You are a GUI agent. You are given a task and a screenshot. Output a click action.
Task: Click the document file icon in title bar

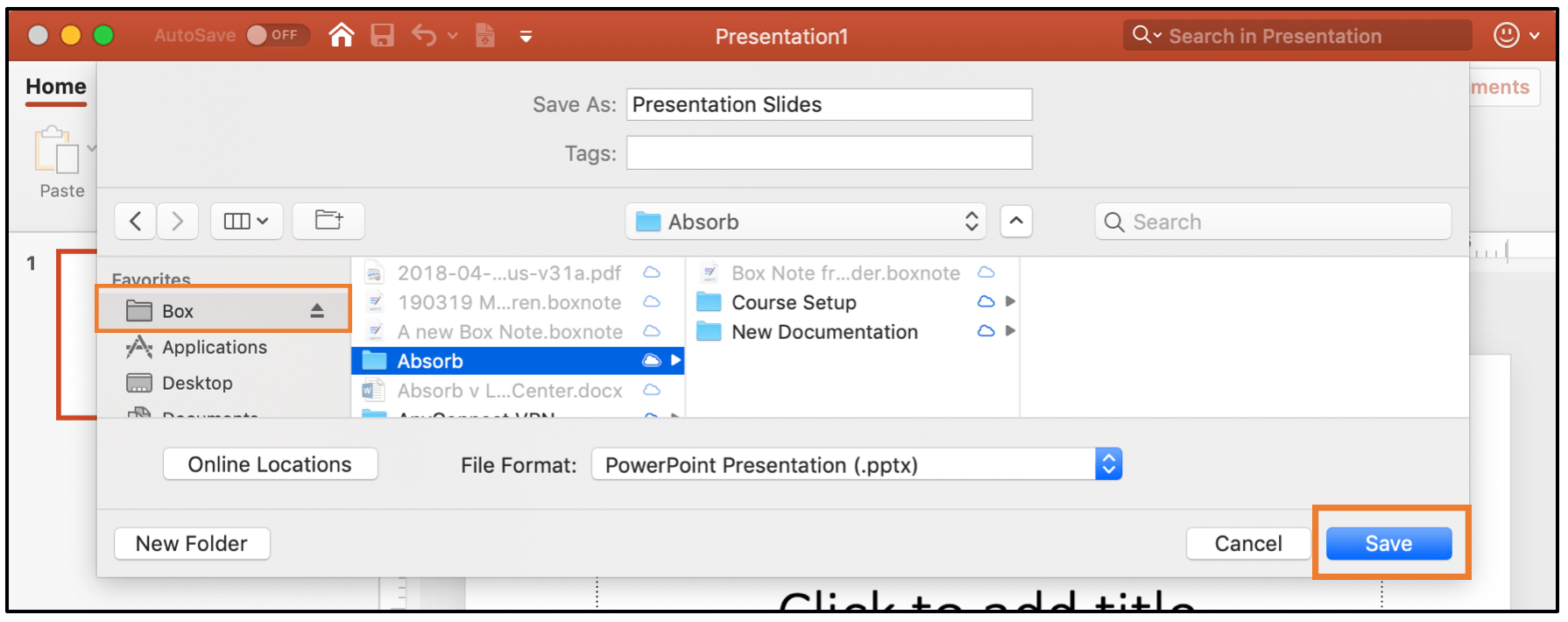484,35
